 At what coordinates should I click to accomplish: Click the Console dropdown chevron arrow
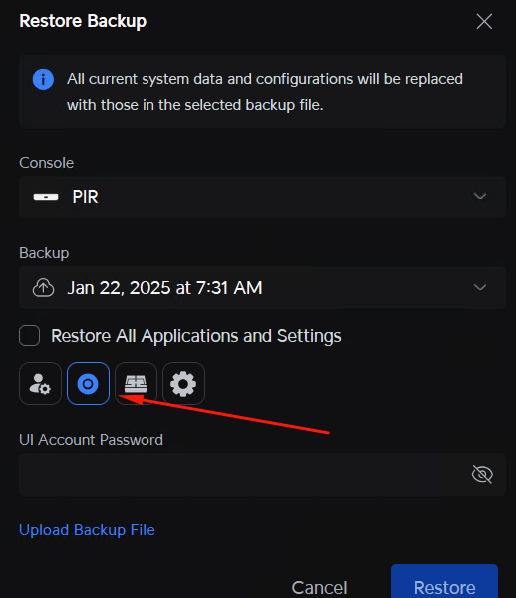[x=479, y=196]
